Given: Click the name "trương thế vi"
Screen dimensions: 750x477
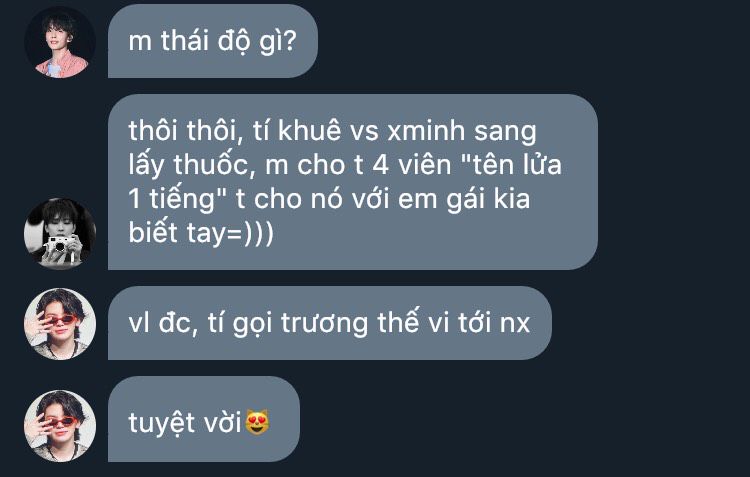Looking at the screenshot, I should click(x=365, y=323).
